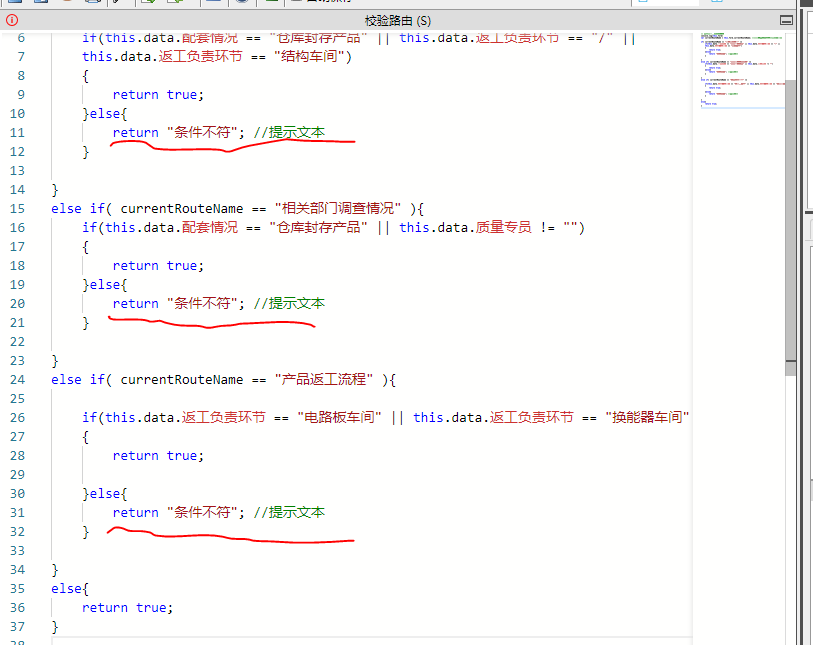Click the globe icon in the top toolbar

pos(242,3)
